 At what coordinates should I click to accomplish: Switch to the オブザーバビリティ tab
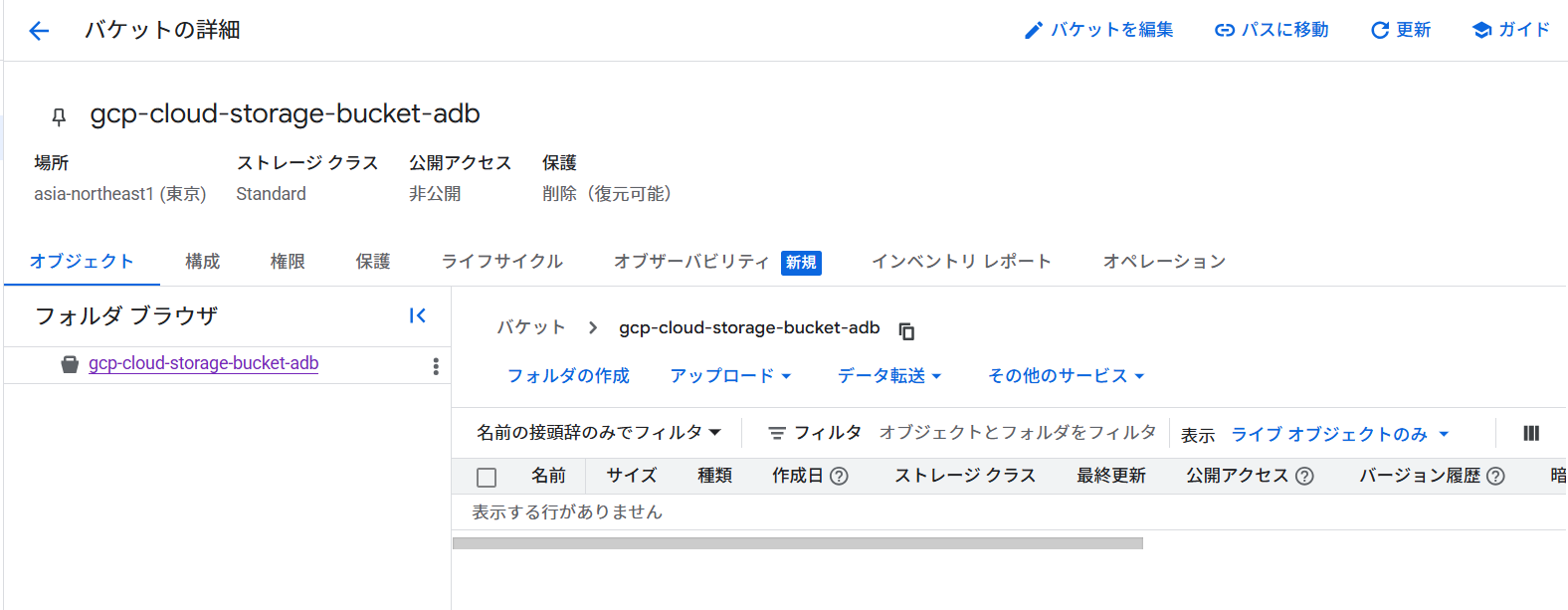(x=717, y=261)
